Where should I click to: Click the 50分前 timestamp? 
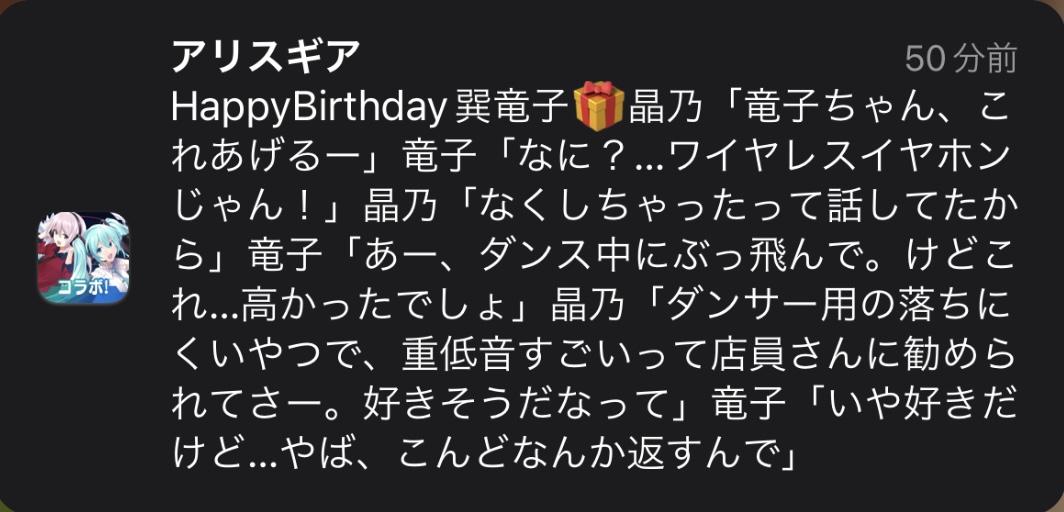tap(961, 59)
